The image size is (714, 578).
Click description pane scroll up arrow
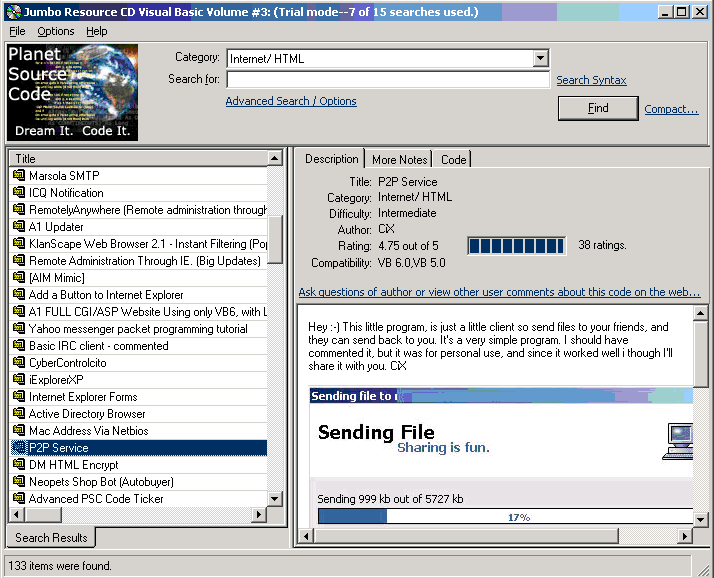click(700, 313)
